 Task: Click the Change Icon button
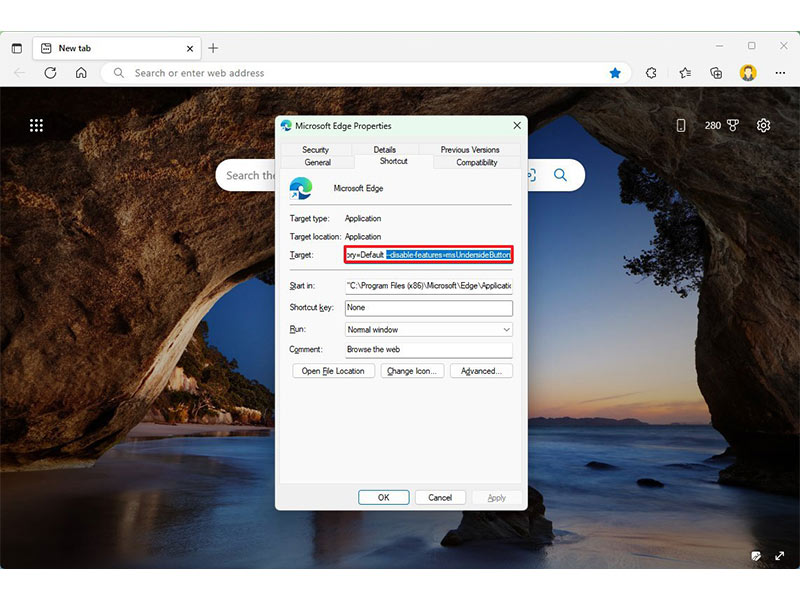(x=412, y=371)
